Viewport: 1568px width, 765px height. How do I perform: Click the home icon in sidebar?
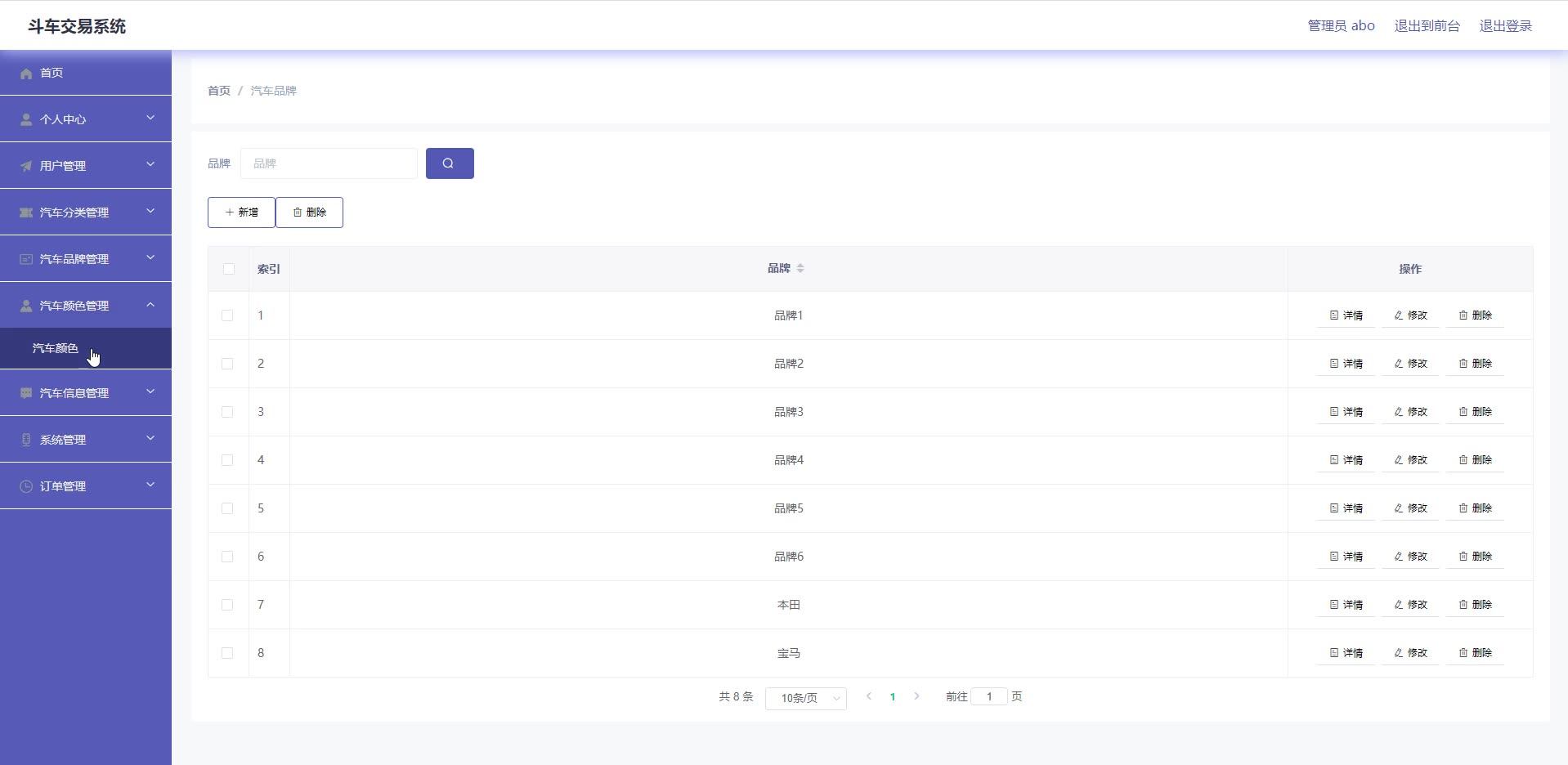click(x=26, y=74)
